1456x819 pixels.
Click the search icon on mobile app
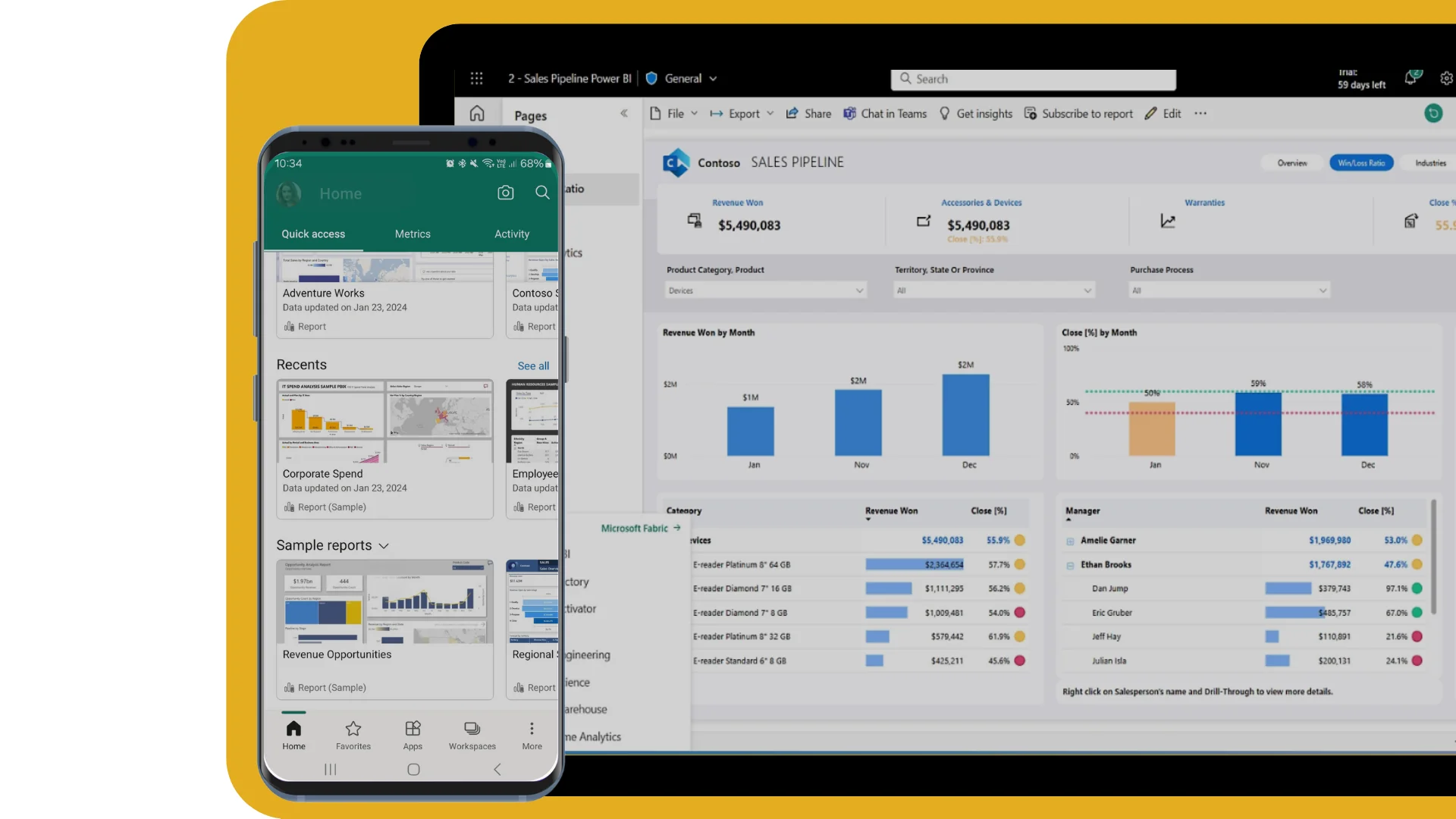point(543,193)
